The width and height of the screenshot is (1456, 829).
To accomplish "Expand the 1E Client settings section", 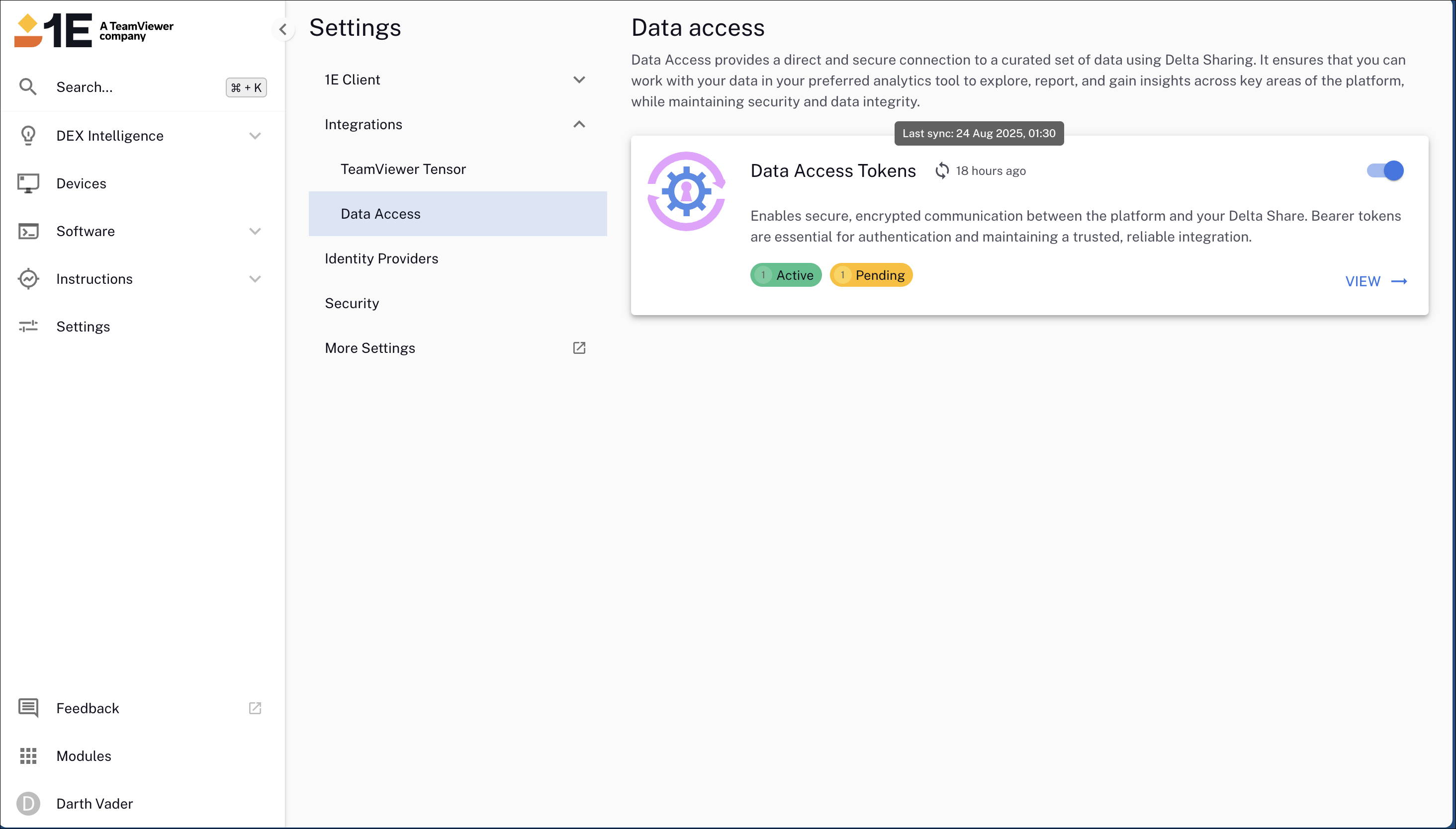I will click(579, 80).
